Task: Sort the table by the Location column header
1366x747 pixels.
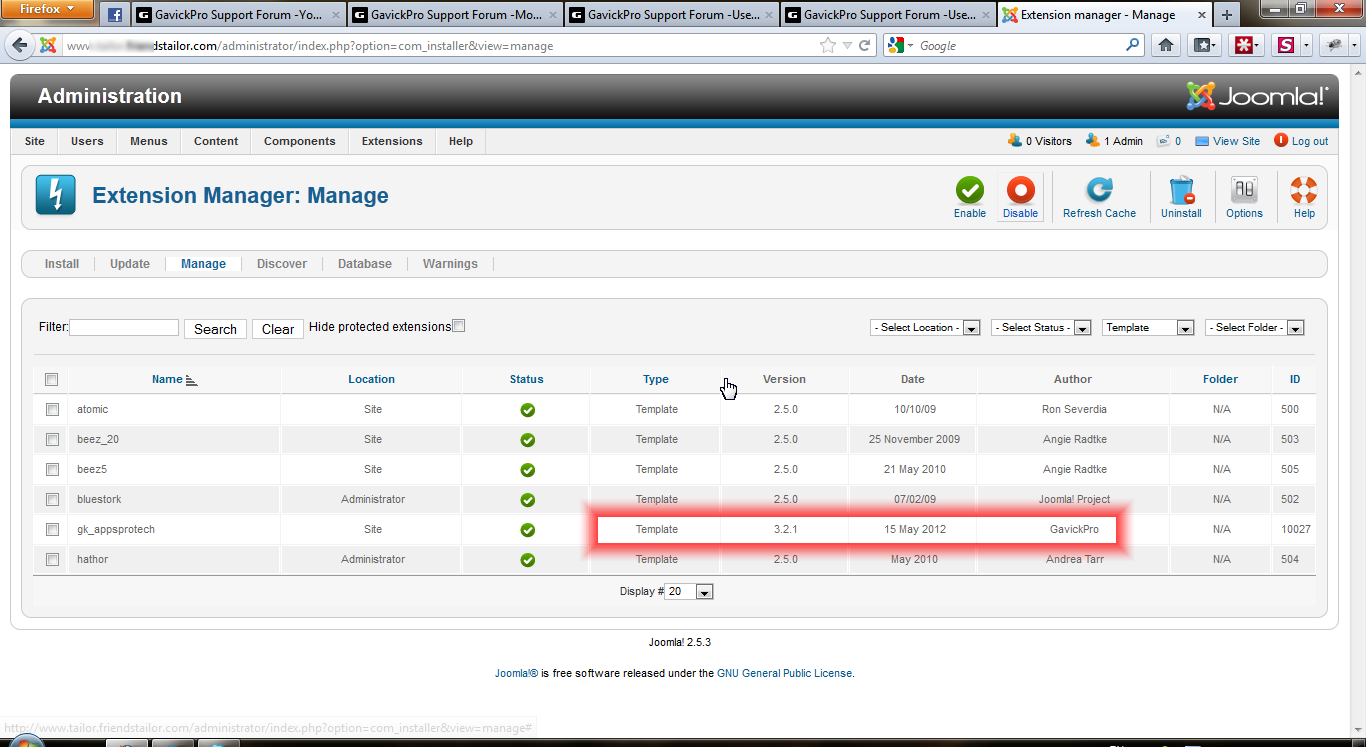Action: [372, 379]
